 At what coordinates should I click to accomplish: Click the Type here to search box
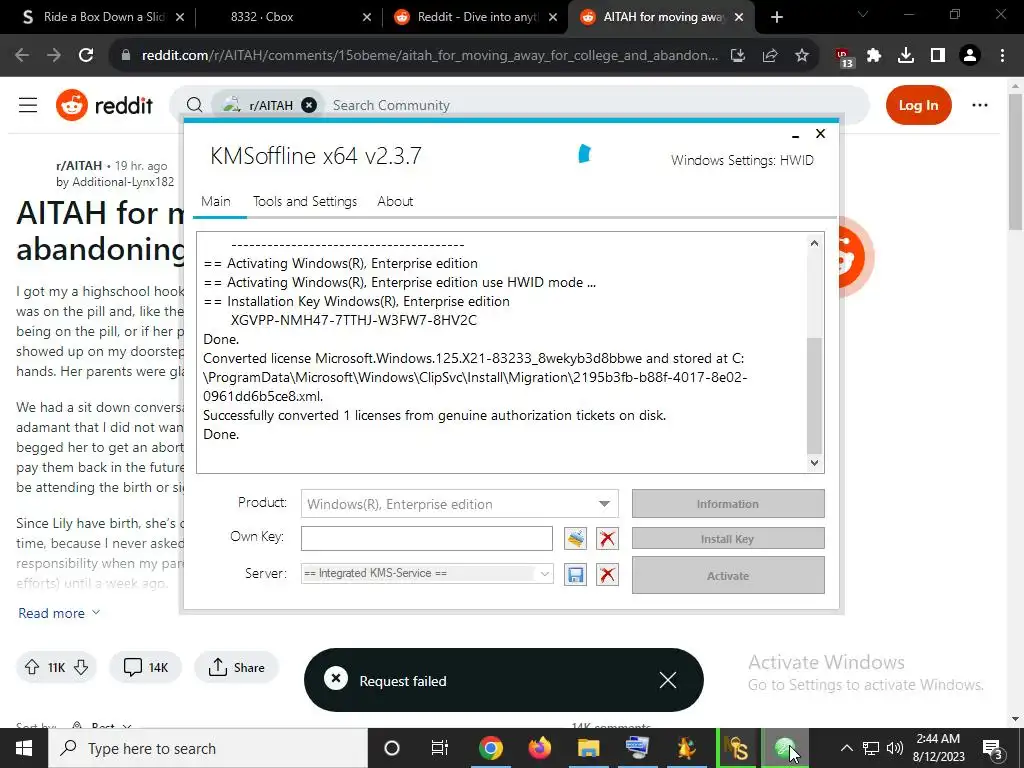click(208, 748)
